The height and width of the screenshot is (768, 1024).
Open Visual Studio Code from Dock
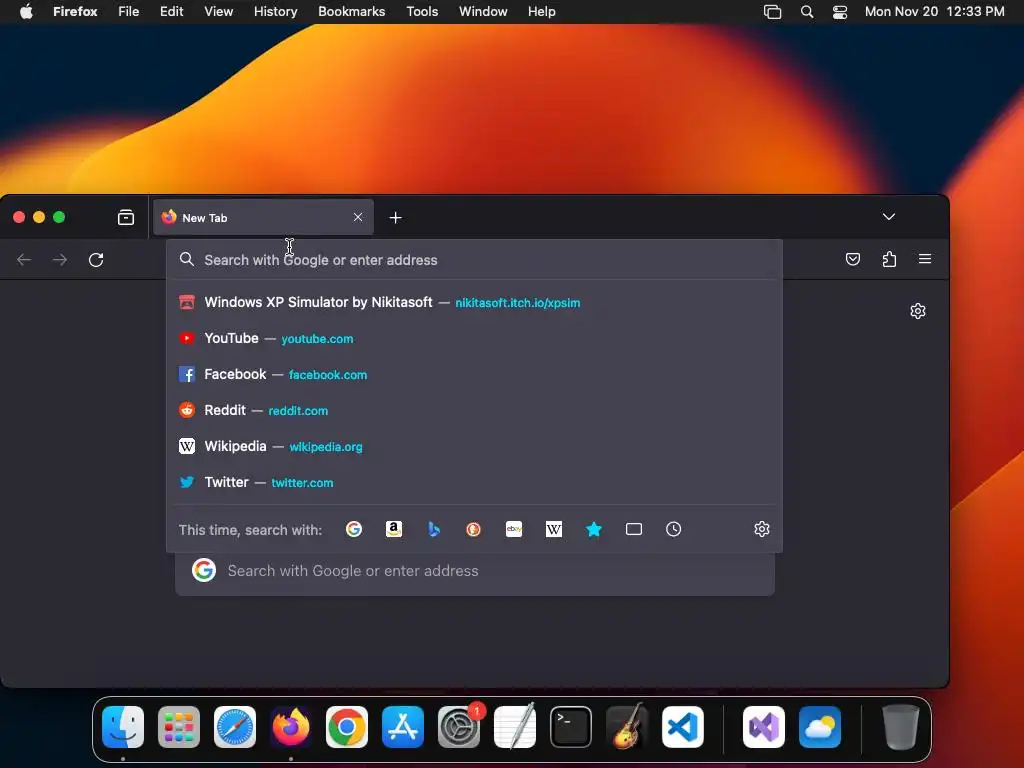(x=683, y=727)
